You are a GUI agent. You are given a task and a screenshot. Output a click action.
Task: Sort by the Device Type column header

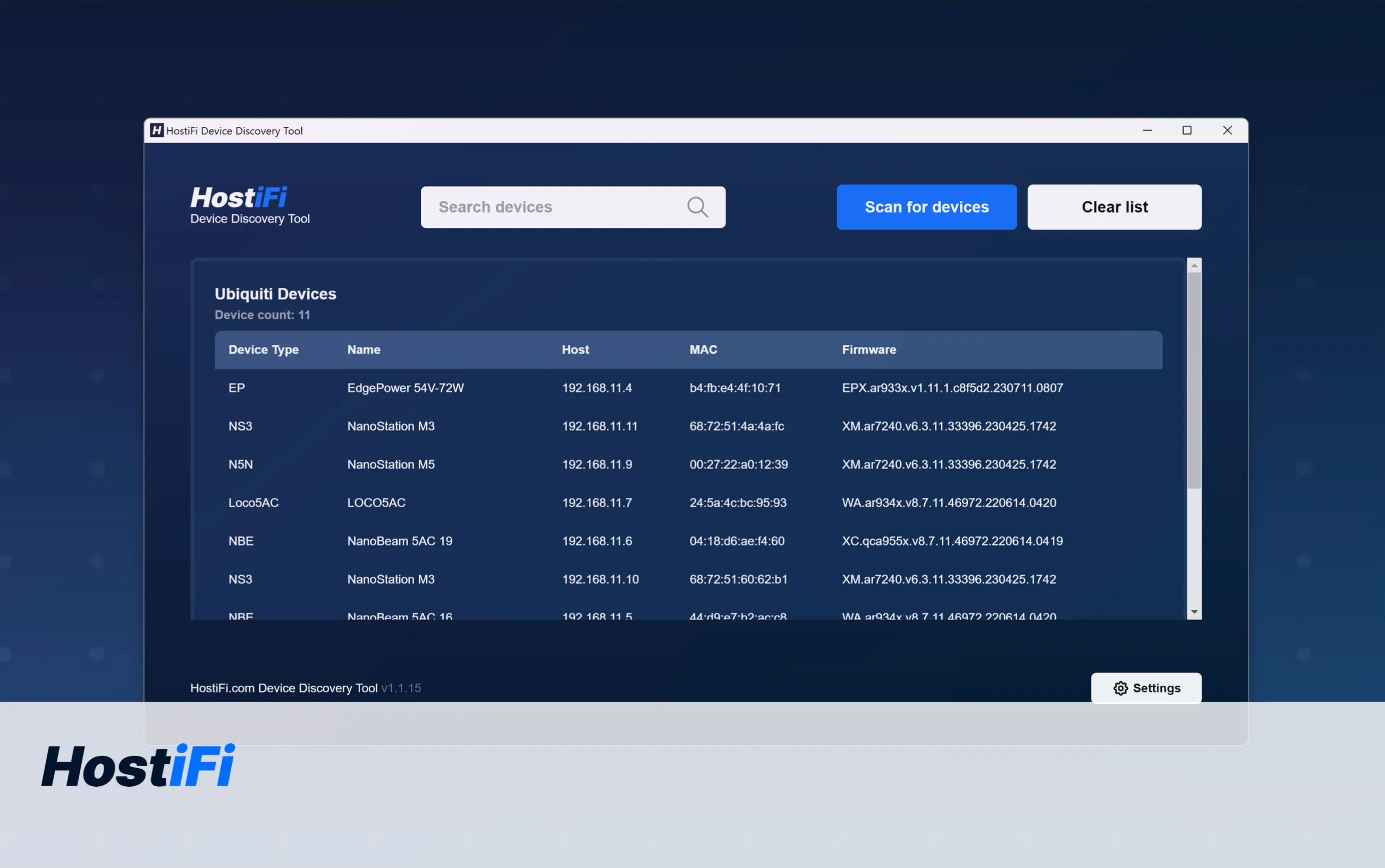click(264, 350)
